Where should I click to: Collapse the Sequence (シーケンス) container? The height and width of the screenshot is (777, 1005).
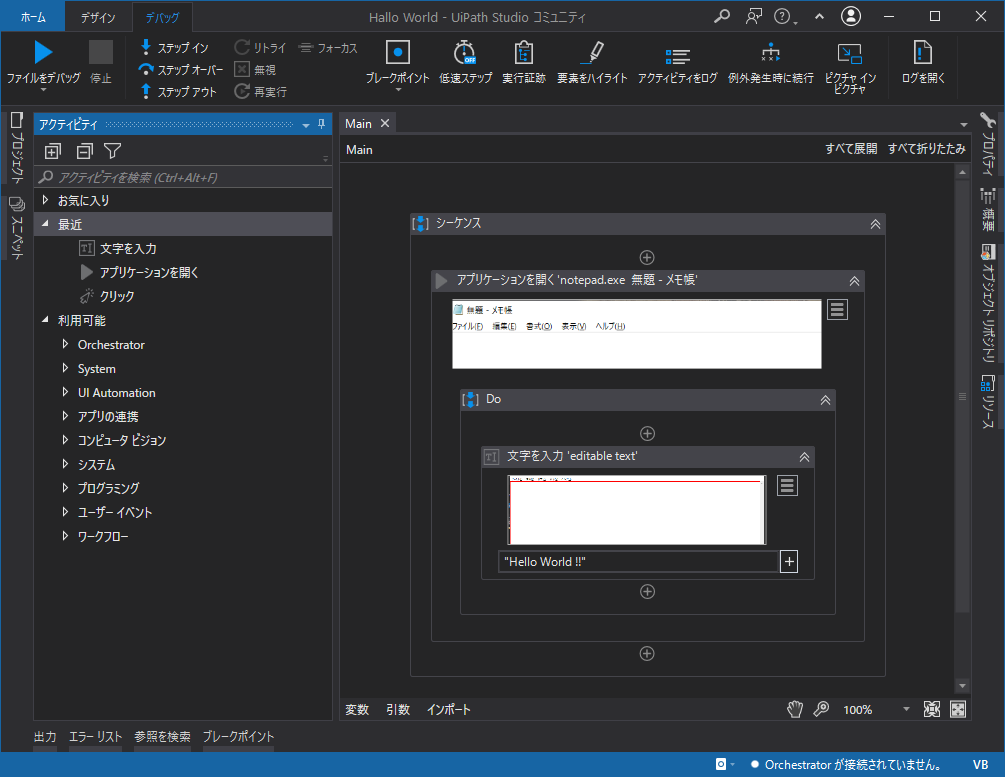point(875,224)
